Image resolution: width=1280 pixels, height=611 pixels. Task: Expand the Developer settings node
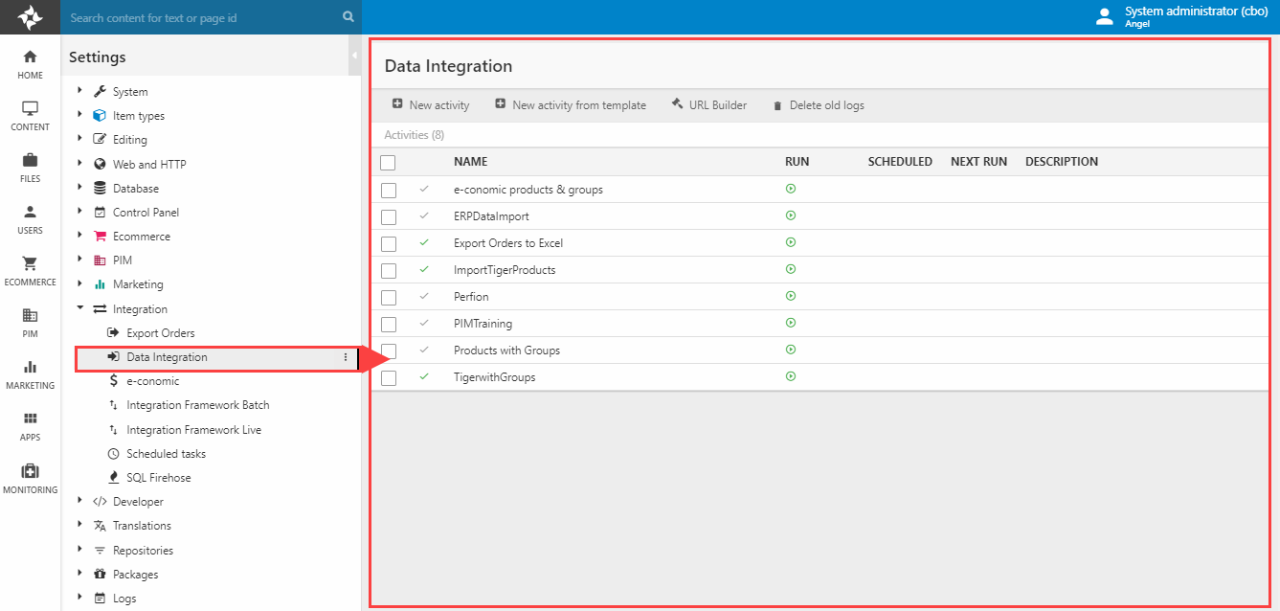click(x=80, y=501)
